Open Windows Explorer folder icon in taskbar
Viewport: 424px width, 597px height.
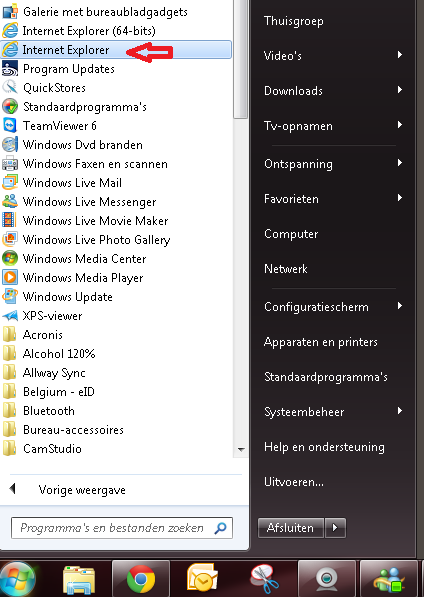click(x=79, y=579)
